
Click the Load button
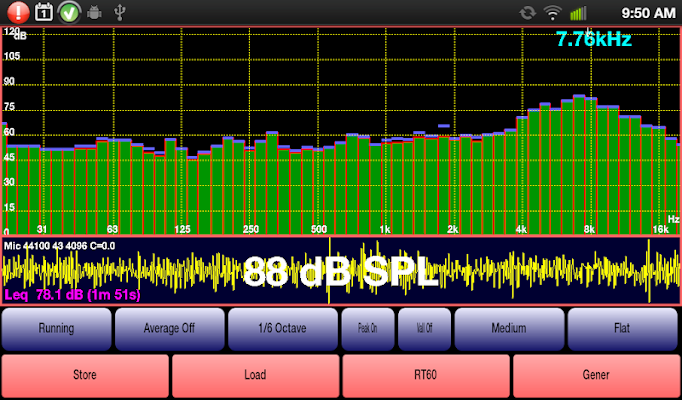point(255,376)
